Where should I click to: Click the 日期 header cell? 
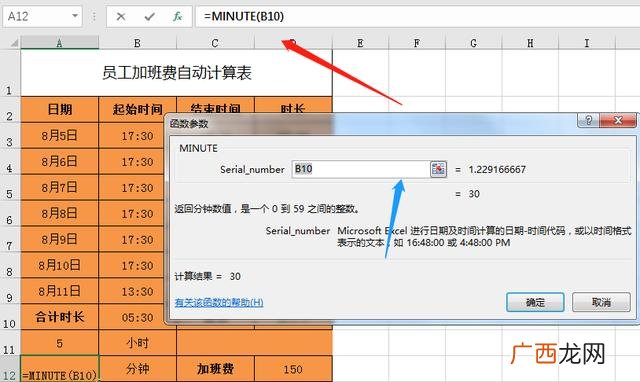point(60,110)
